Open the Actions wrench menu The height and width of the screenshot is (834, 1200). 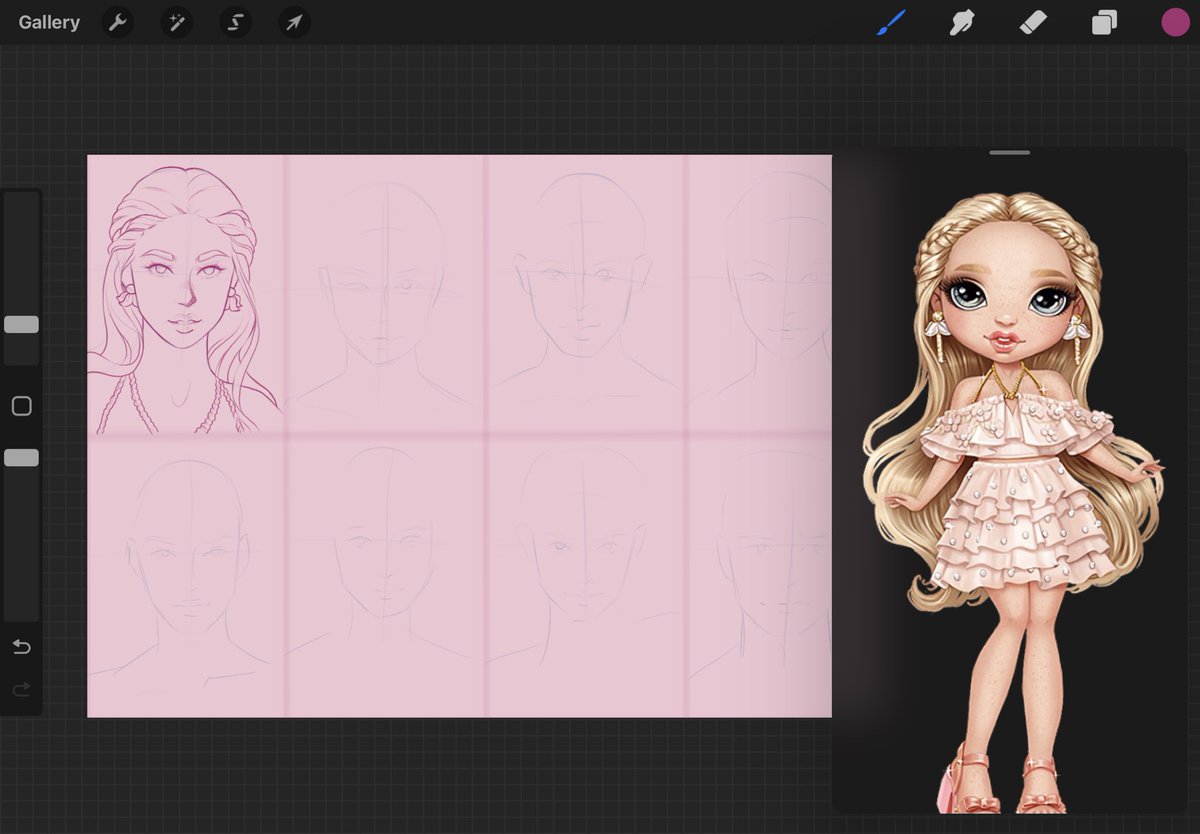[x=118, y=22]
